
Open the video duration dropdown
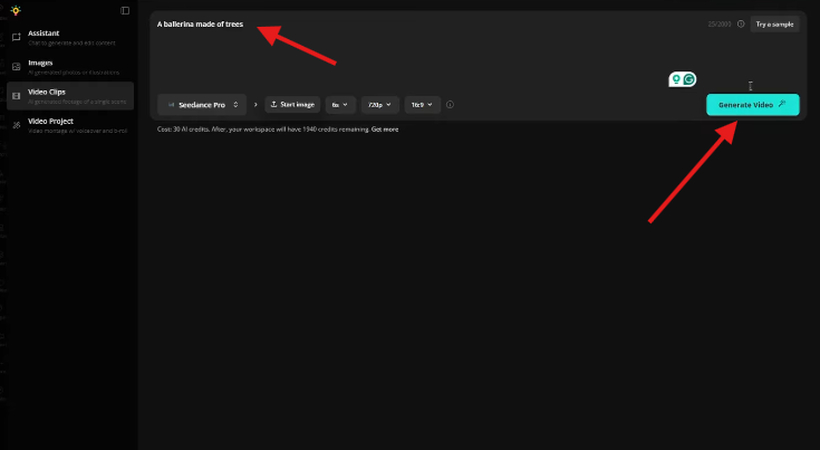tap(340, 105)
